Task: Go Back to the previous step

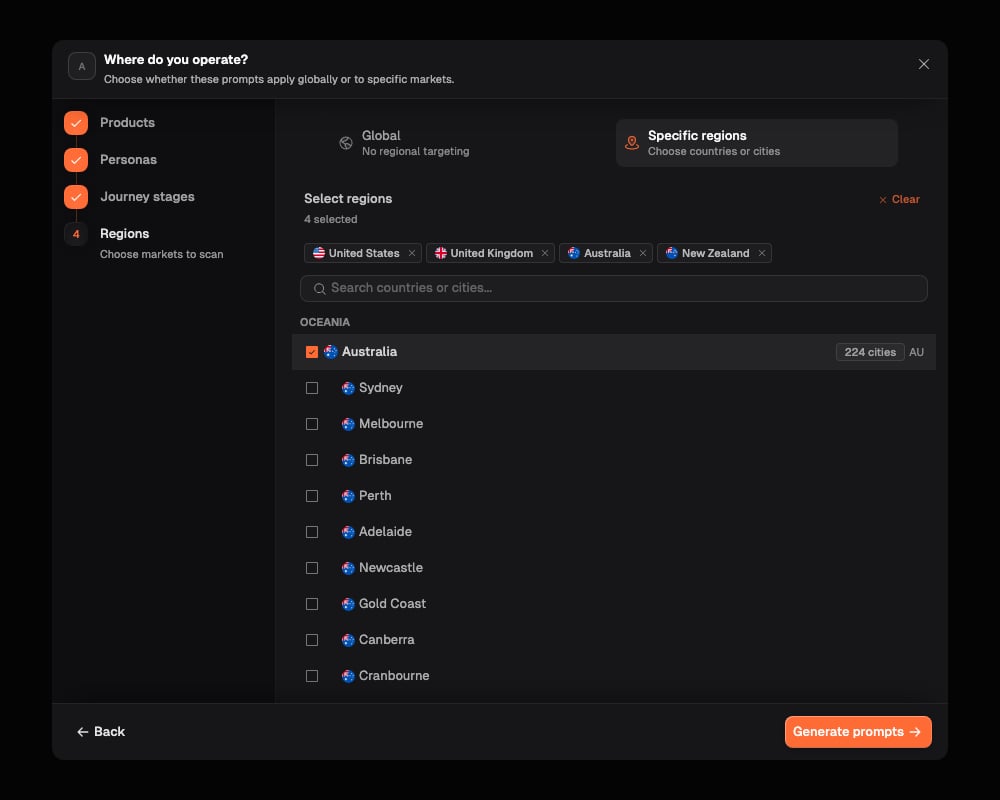Action: tap(101, 732)
